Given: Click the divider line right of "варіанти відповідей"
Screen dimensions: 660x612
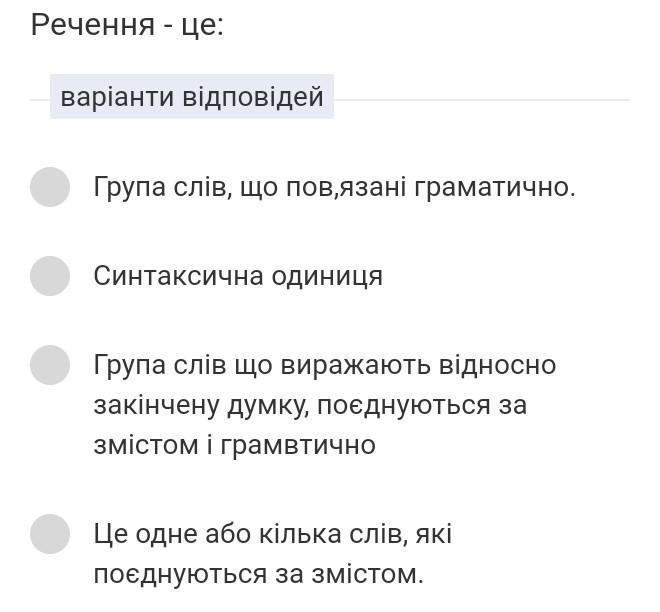Looking at the screenshot, I should pos(480,100).
